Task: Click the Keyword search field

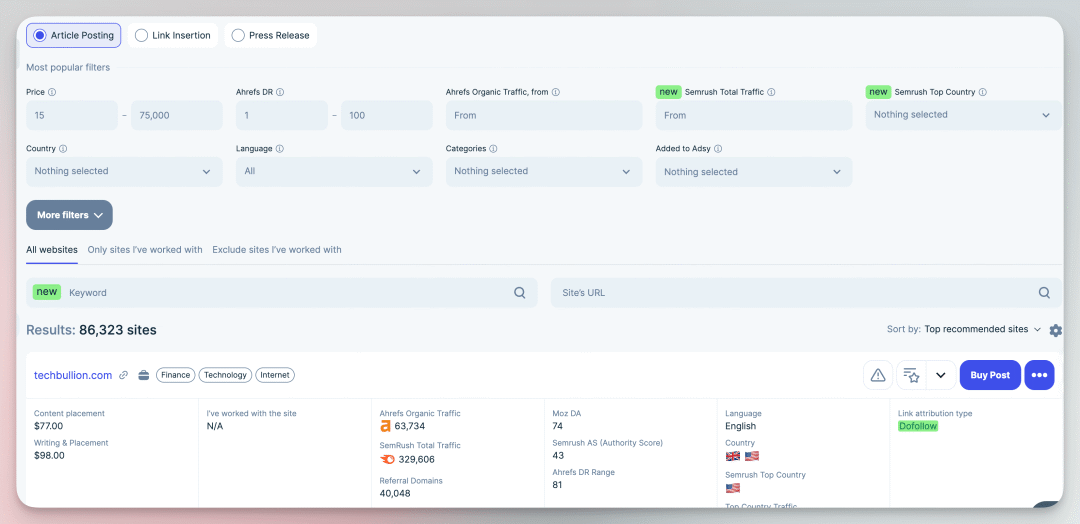Action: click(282, 293)
